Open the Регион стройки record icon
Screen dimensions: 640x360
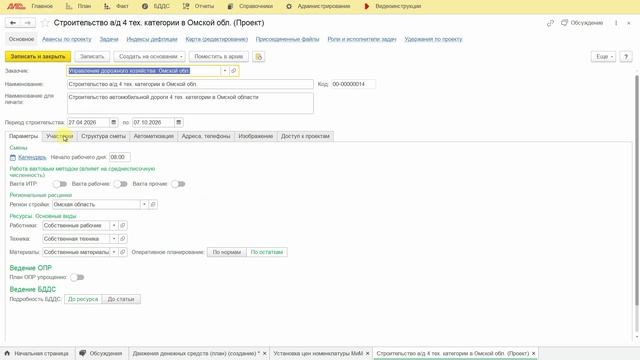[153, 204]
